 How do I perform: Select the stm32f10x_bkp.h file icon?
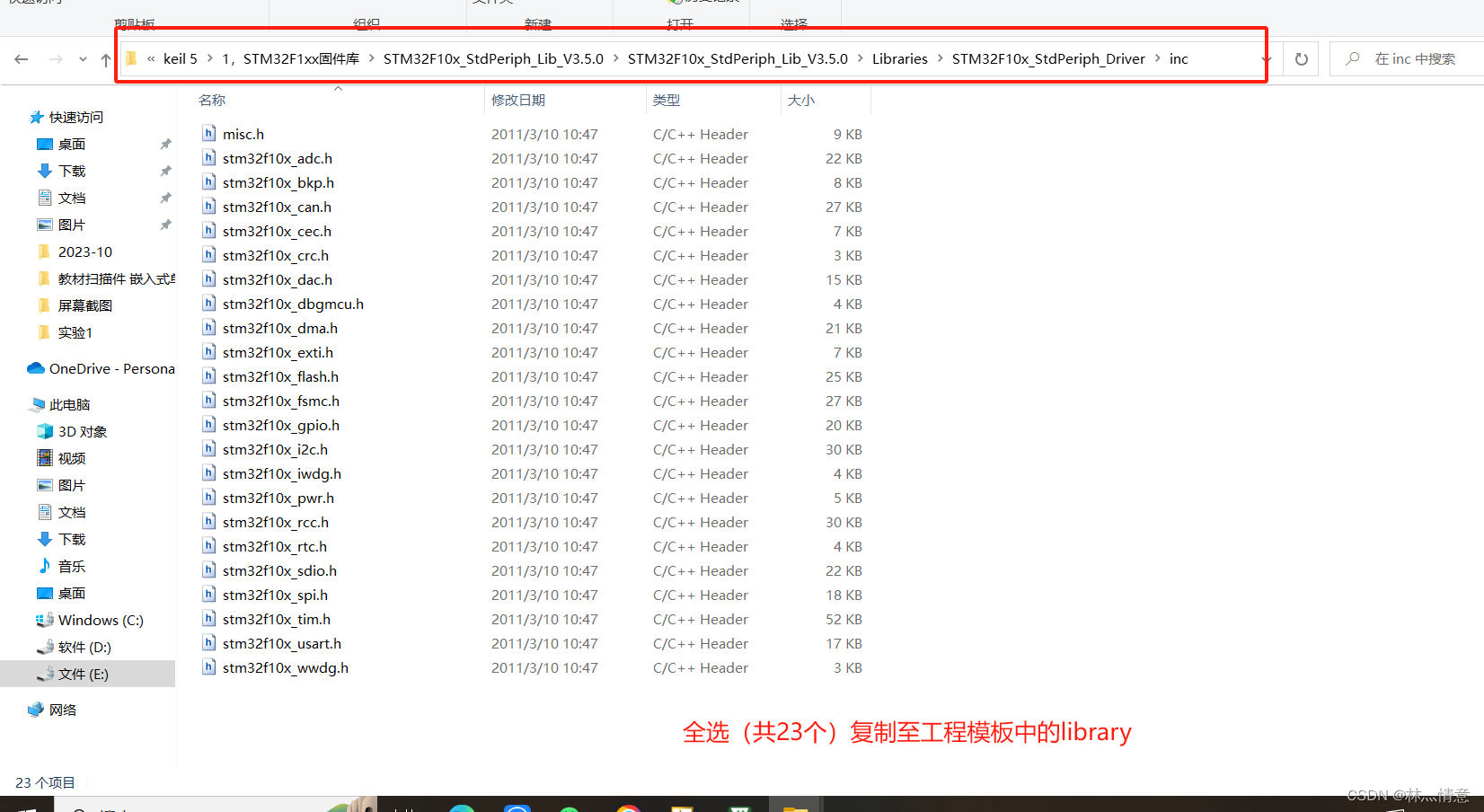click(208, 182)
